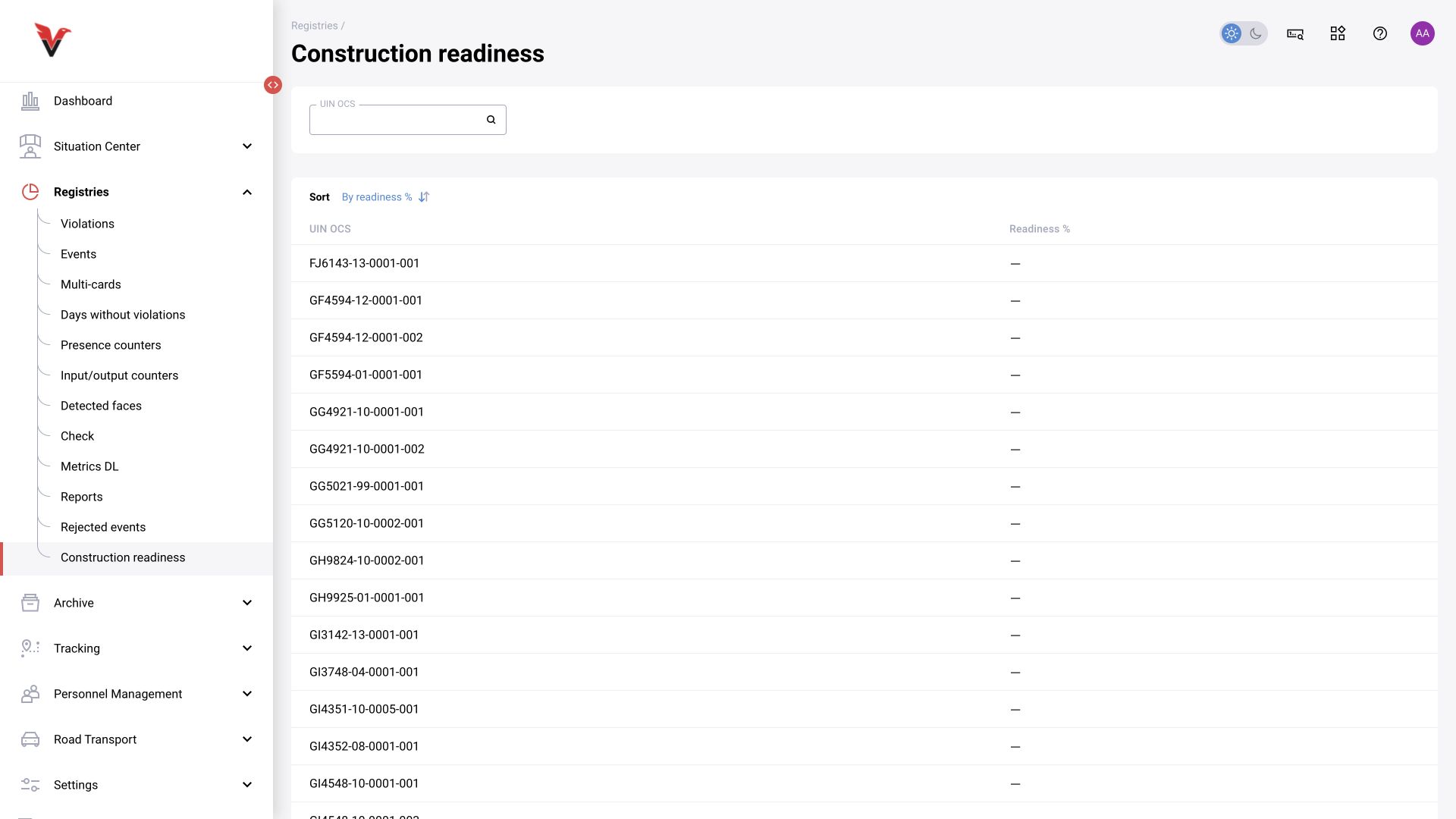Image resolution: width=1456 pixels, height=819 pixels.
Task: Click the Registries breadcrumb link
Action: pyautogui.click(x=314, y=26)
